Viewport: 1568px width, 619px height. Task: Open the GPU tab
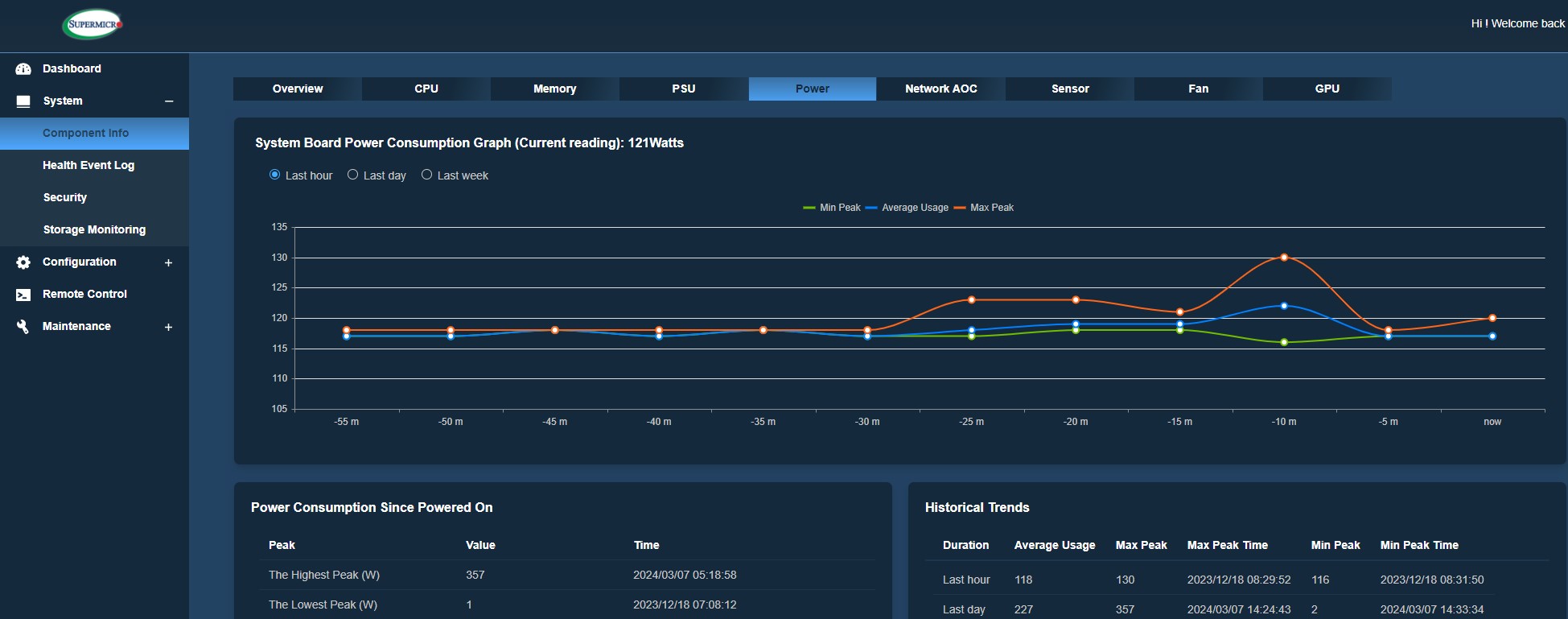click(x=1327, y=89)
